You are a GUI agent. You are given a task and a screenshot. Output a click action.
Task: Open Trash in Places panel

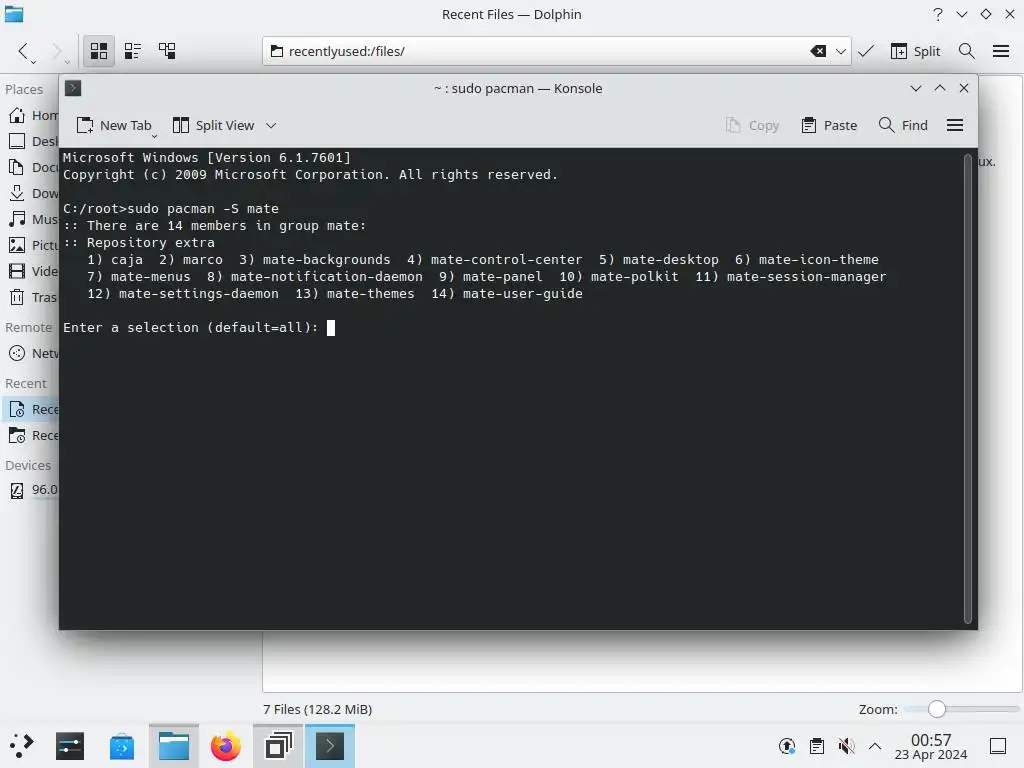click(33, 298)
